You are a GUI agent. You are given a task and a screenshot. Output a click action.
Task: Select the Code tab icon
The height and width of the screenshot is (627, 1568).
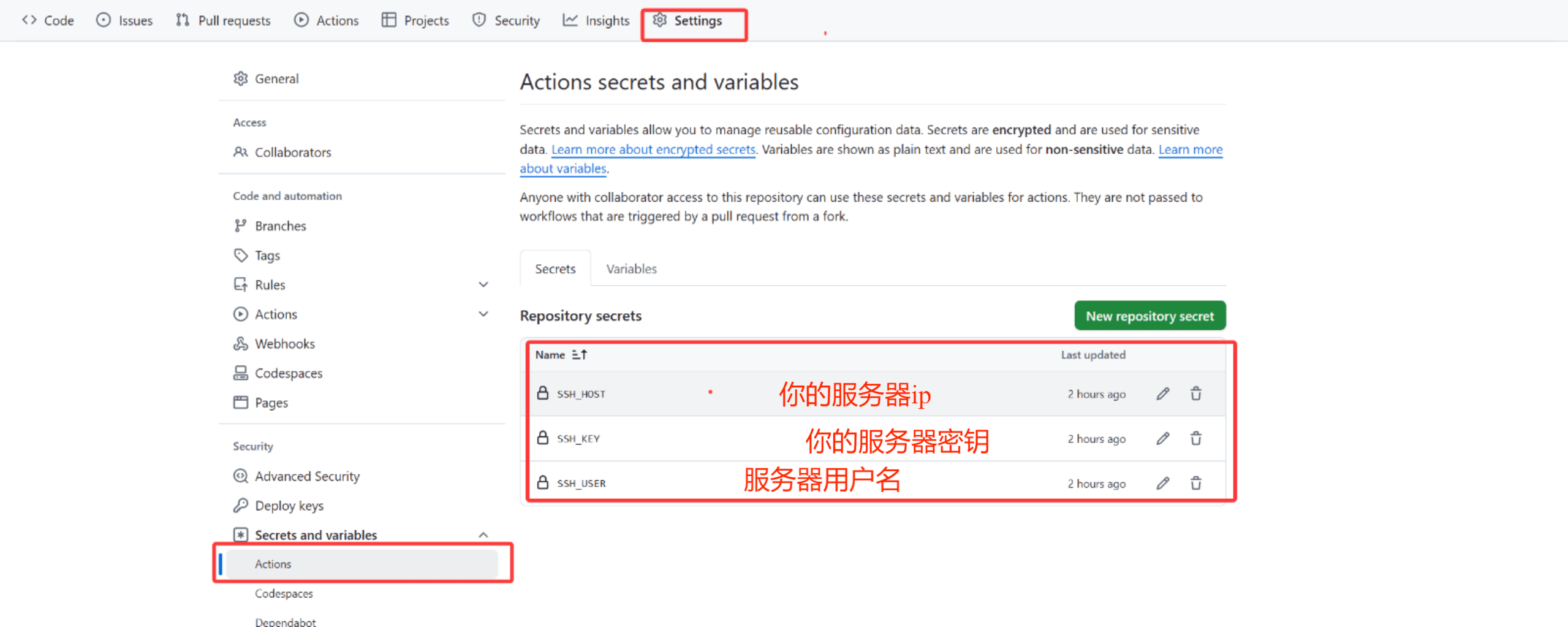pyautogui.click(x=29, y=20)
